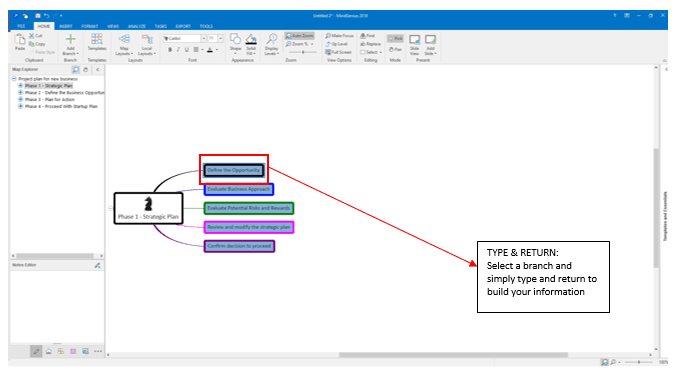This screenshot has height=381, width=679.
Task: Click the Paste icon in Clipboard
Action: point(20,39)
